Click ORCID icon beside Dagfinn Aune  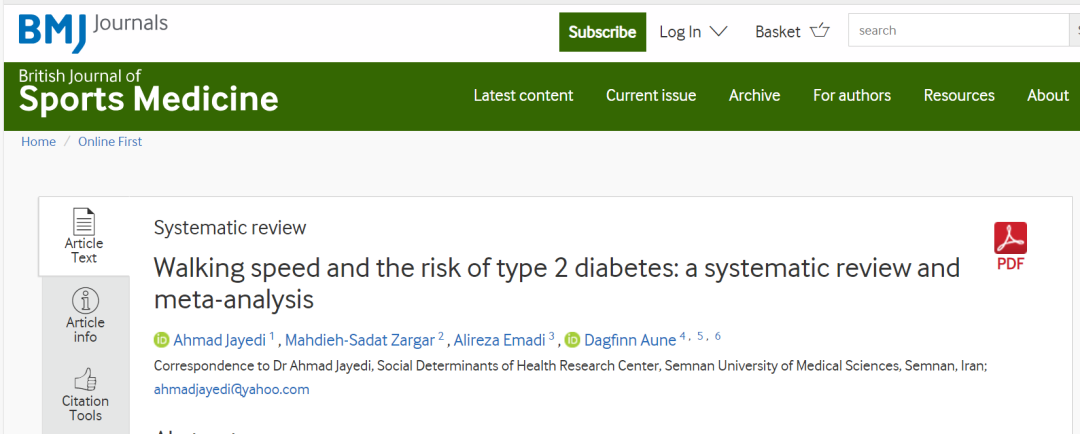[x=572, y=340]
